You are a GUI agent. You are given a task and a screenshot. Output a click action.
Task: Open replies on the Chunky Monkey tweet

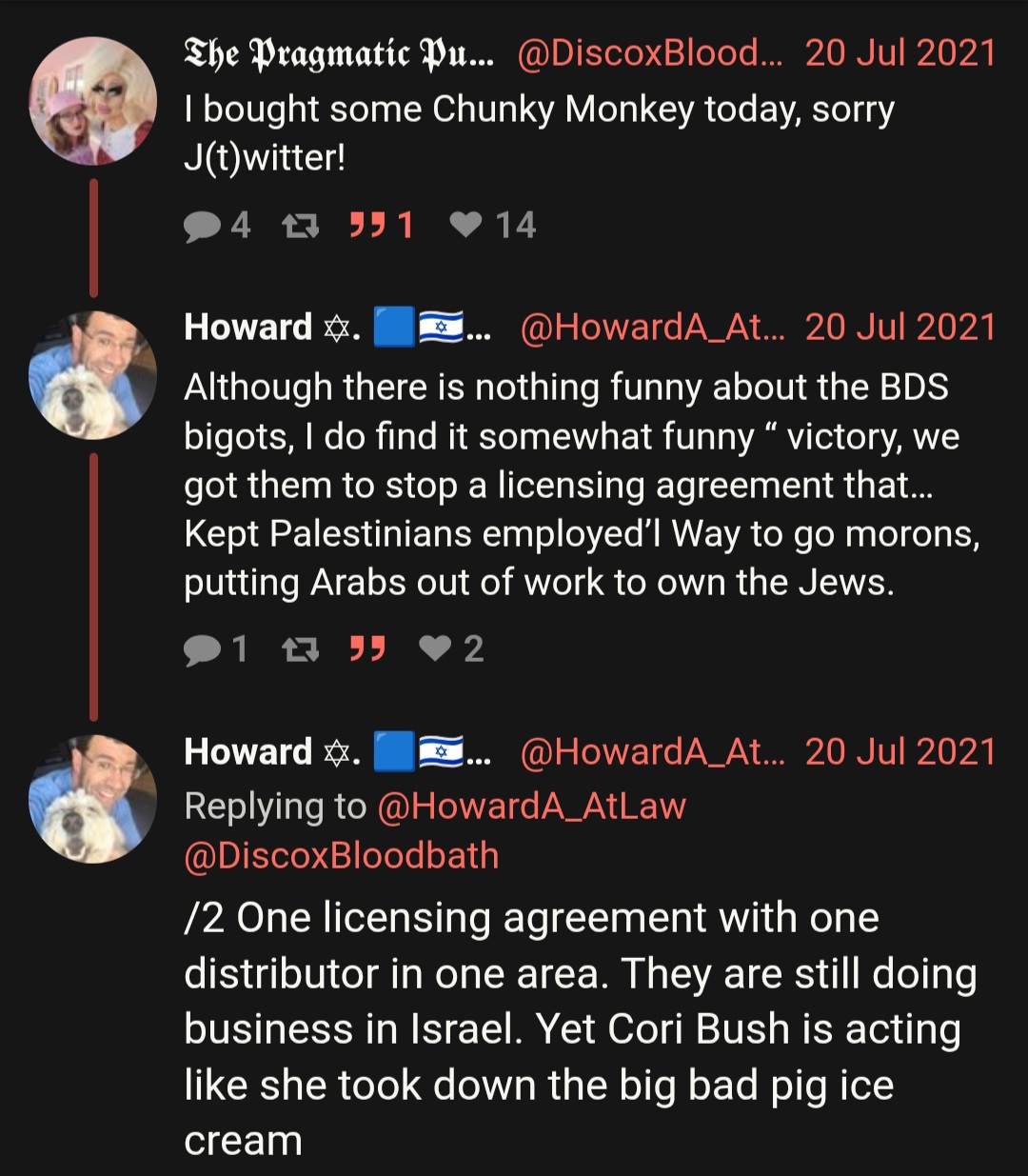(x=217, y=226)
